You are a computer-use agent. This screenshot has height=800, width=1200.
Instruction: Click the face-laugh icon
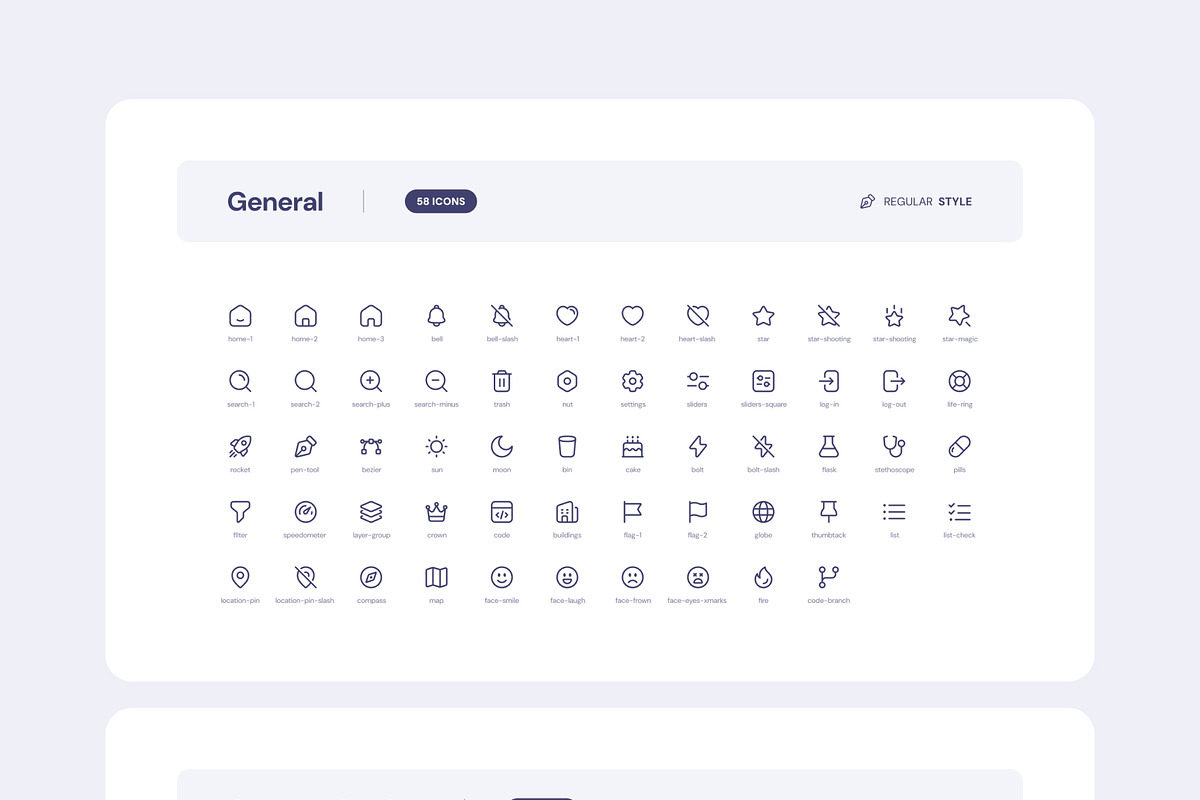point(567,577)
